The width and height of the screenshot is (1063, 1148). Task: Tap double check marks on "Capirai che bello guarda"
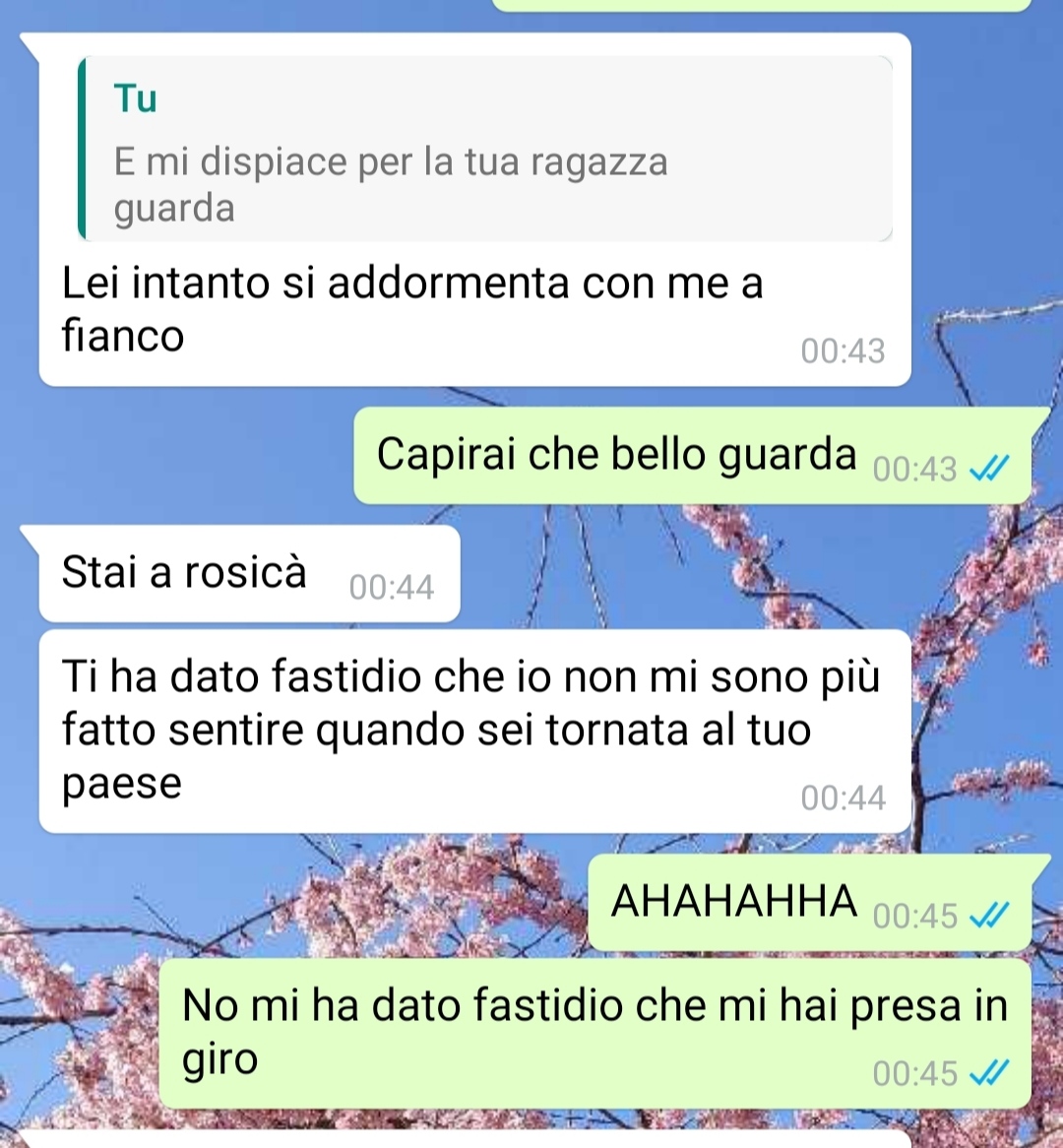(x=989, y=469)
